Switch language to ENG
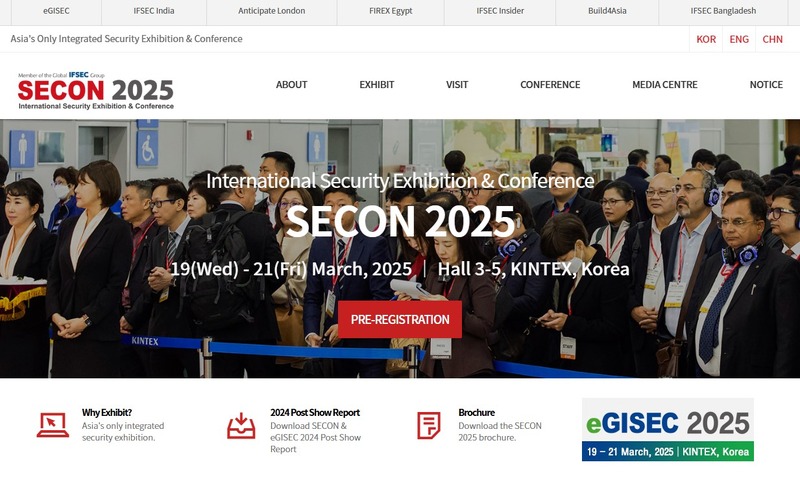Image resolution: width=800 pixels, height=482 pixels. point(739,39)
